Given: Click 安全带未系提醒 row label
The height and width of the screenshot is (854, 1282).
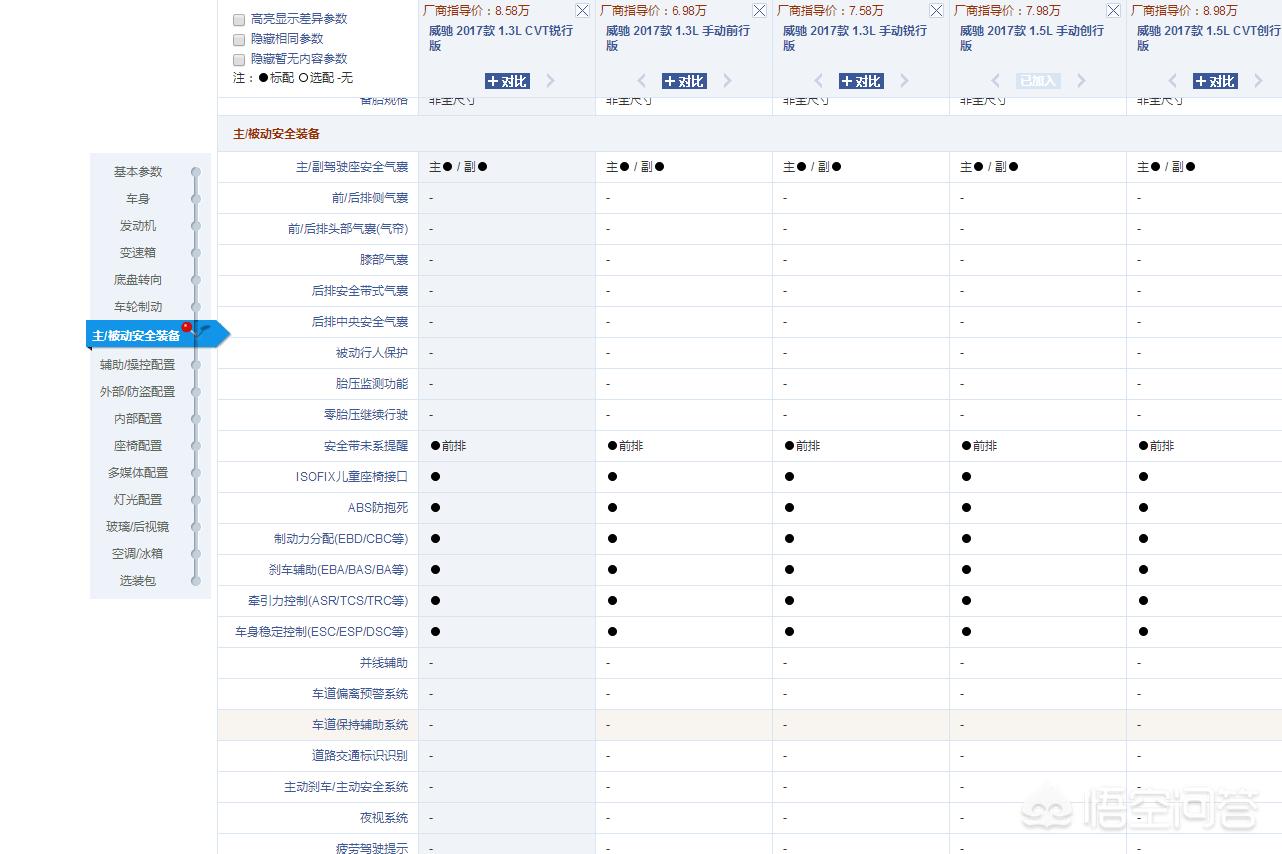Looking at the screenshot, I should click(x=366, y=446).
